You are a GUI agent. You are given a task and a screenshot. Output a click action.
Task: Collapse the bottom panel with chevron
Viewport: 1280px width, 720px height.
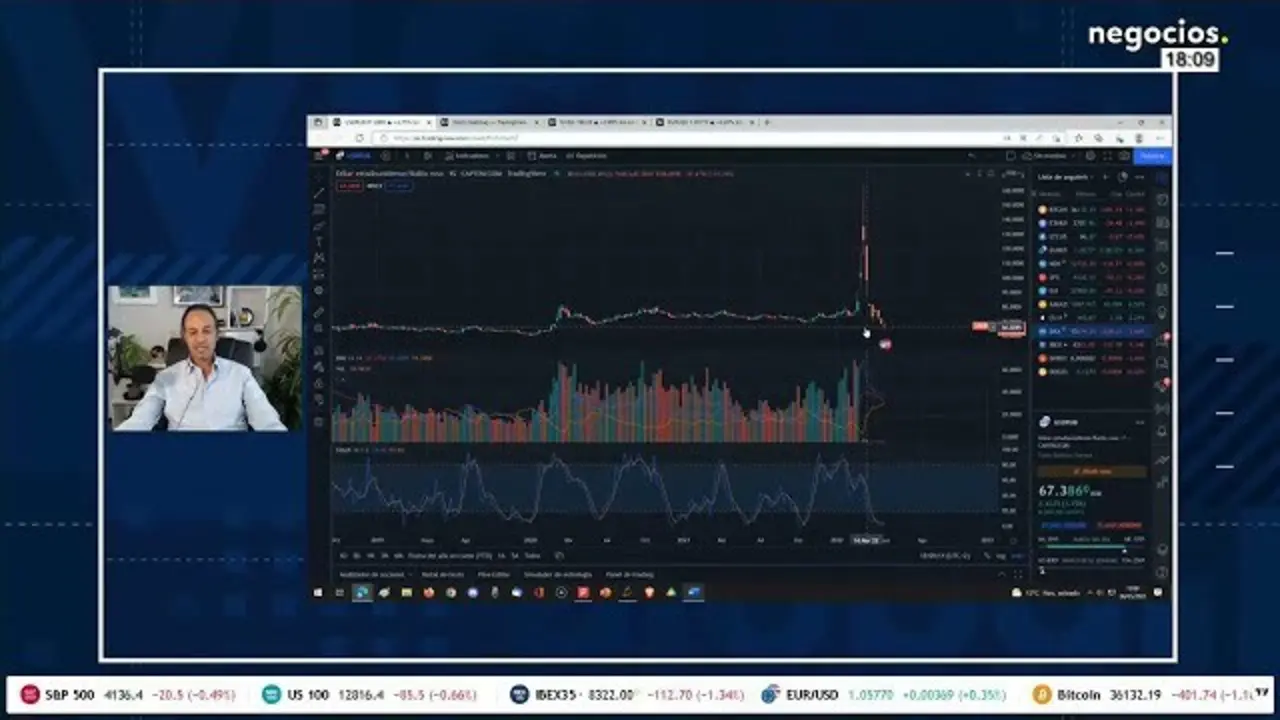[1002, 574]
